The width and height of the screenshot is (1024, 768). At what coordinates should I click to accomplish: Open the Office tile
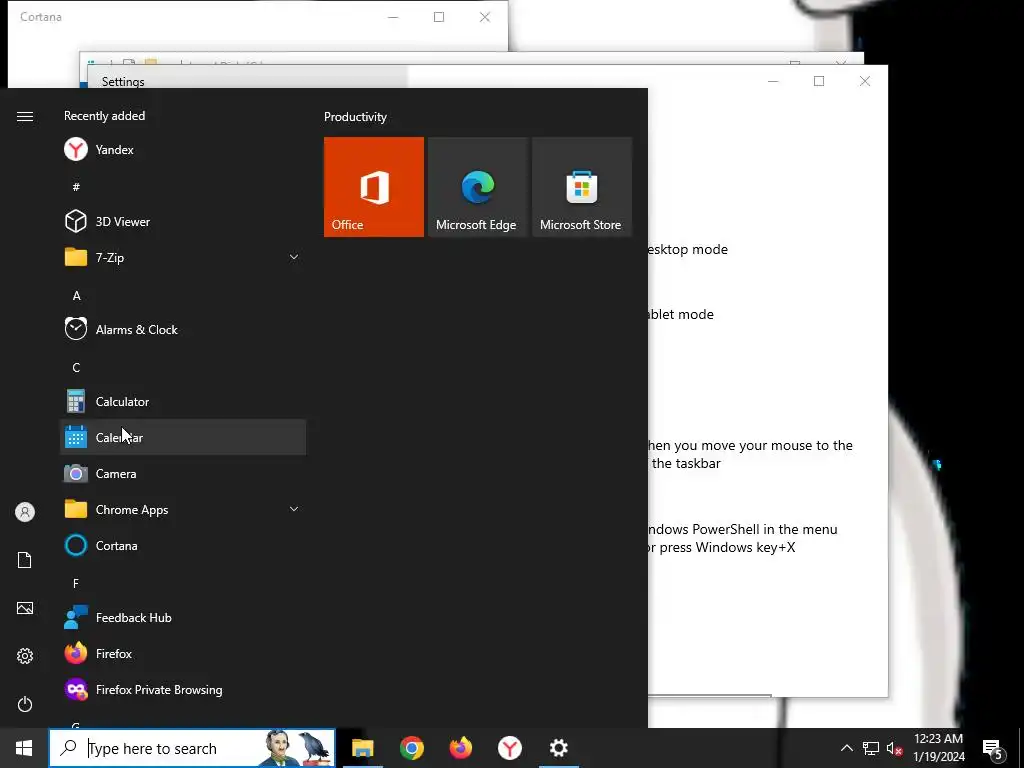pos(374,187)
